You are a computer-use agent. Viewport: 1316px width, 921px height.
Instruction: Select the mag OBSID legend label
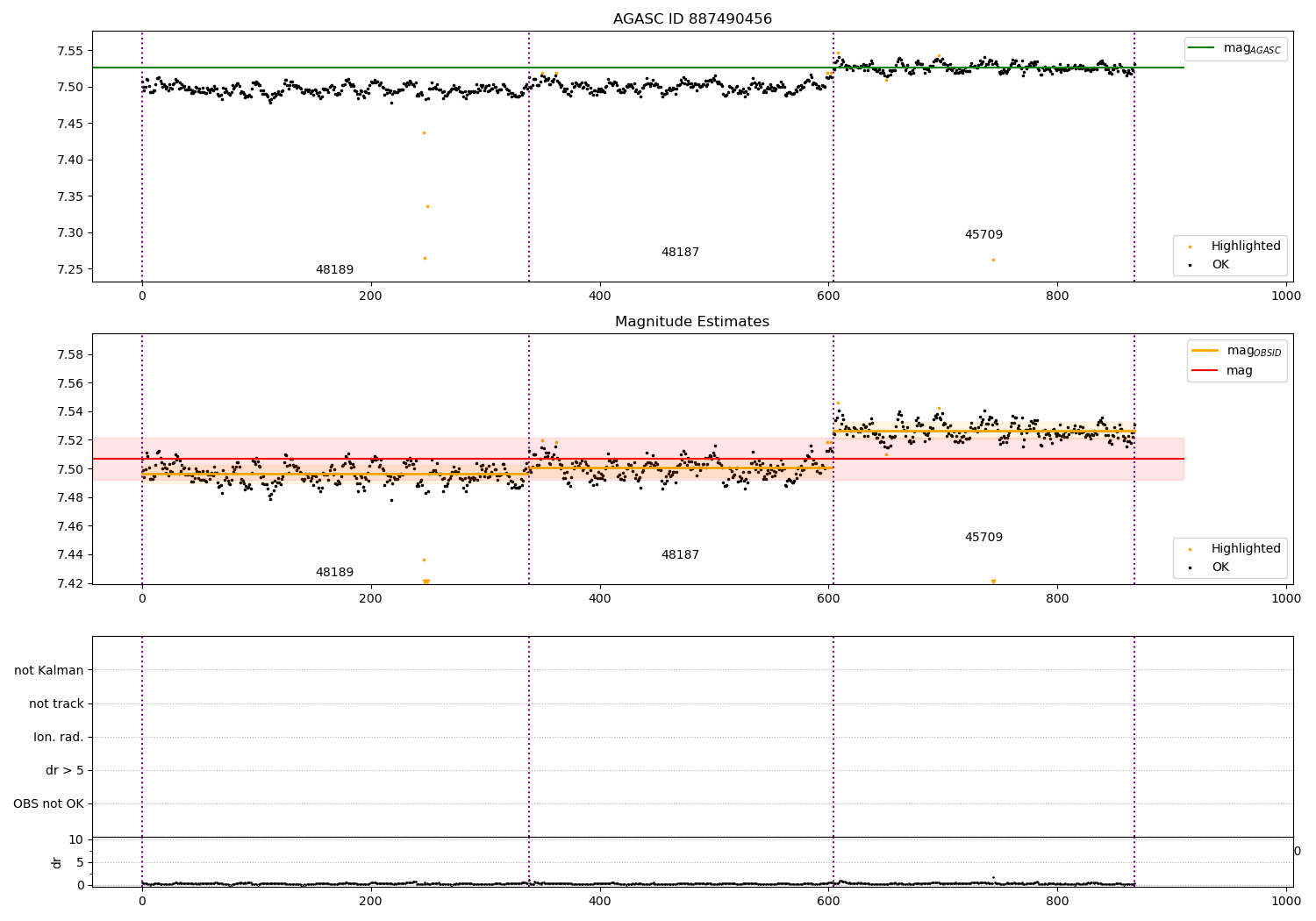(x=1254, y=351)
